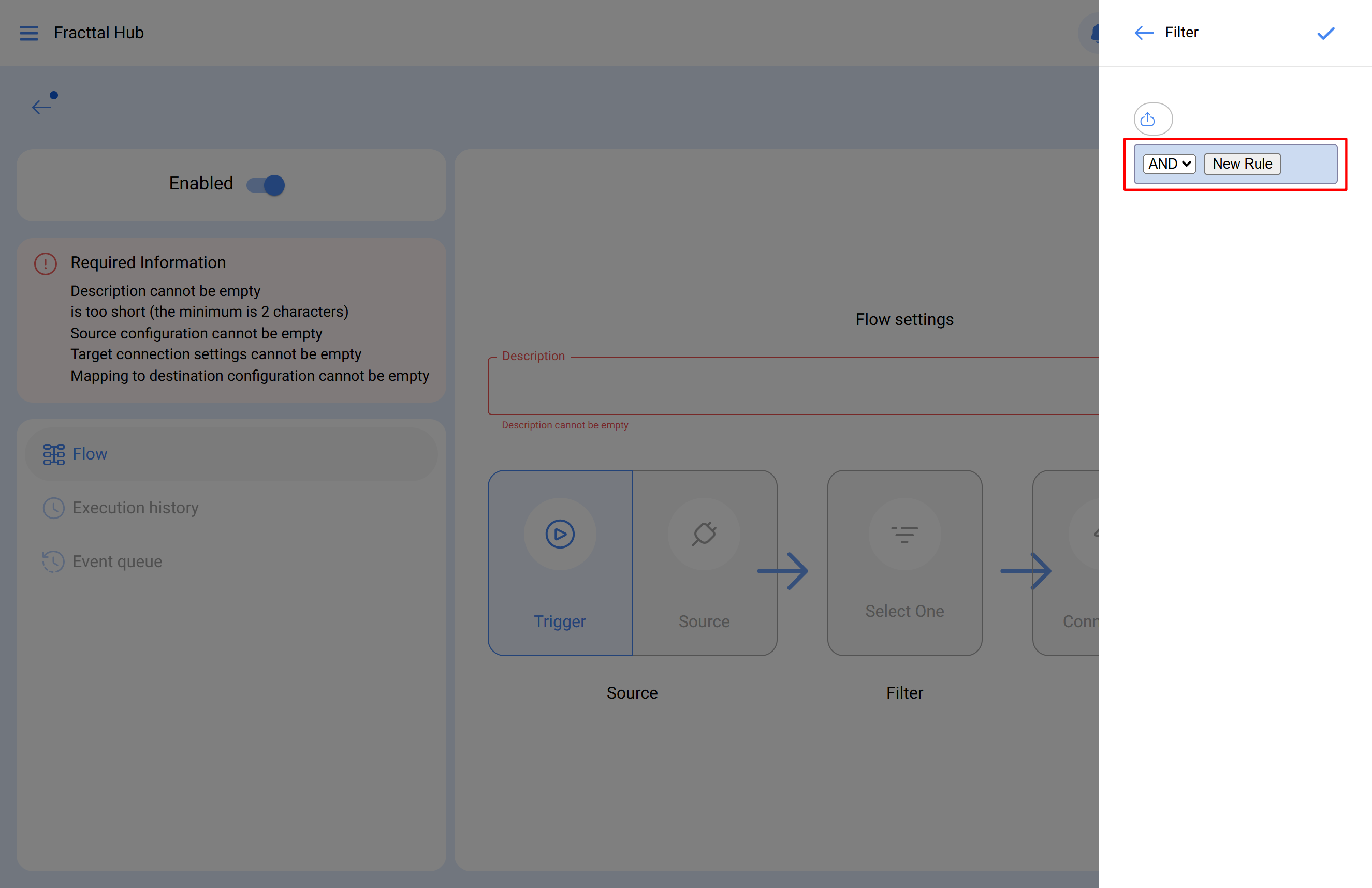Click the Trigger play icon

560,534
